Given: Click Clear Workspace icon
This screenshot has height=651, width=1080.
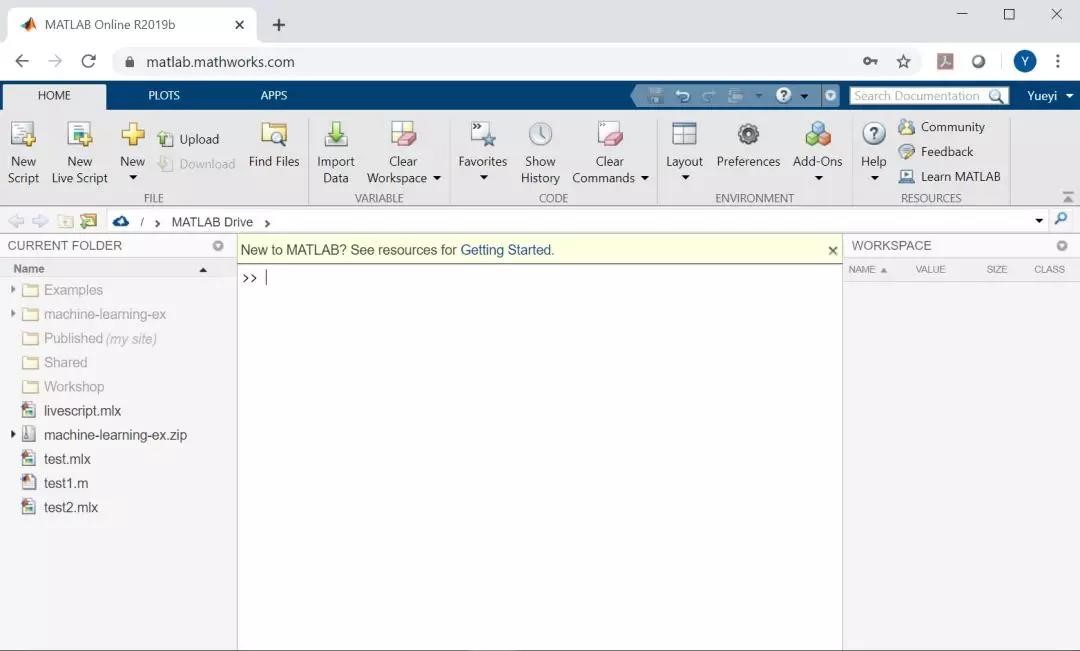Looking at the screenshot, I should [x=403, y=135].
